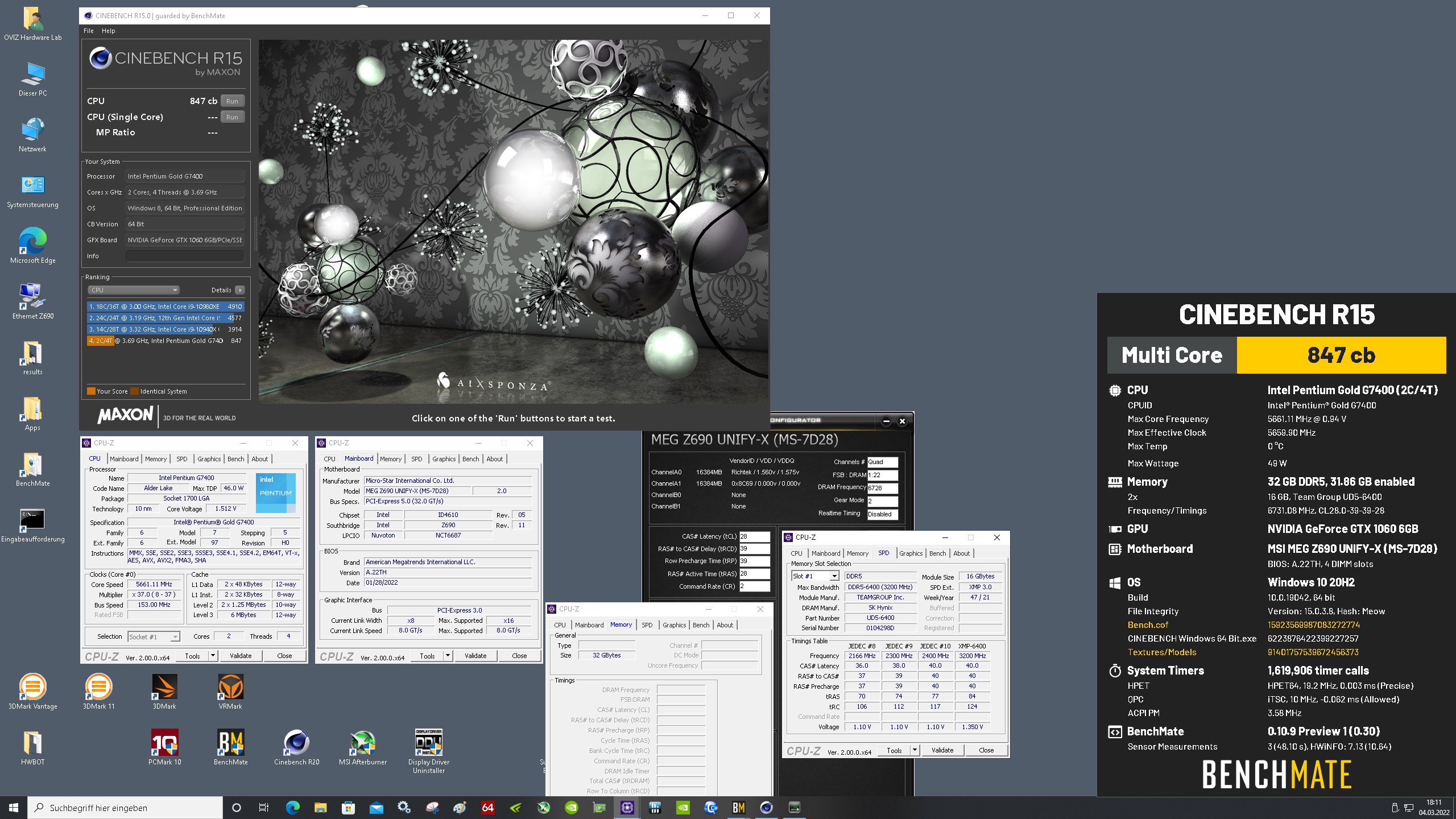1456x819 pixels.
Task: Open the Mail app from the taskbar
Action: tap(376, 807)
